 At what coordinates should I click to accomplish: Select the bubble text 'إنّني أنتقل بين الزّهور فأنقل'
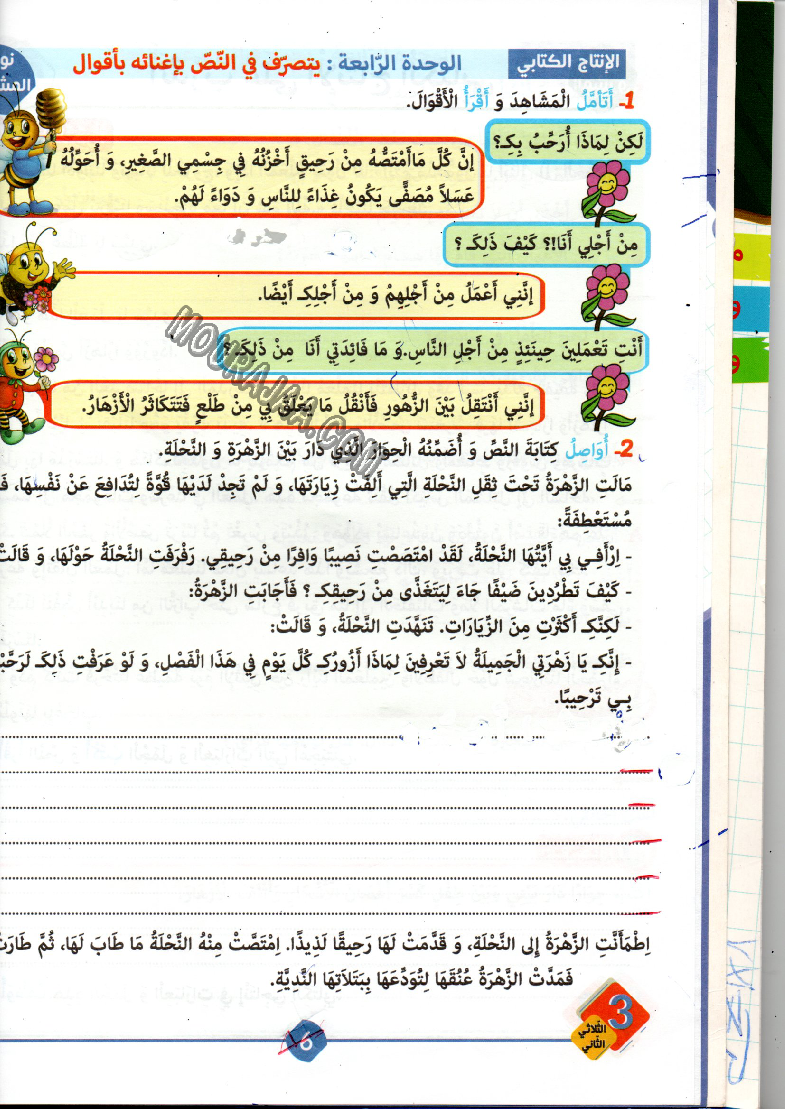point(308,405)
